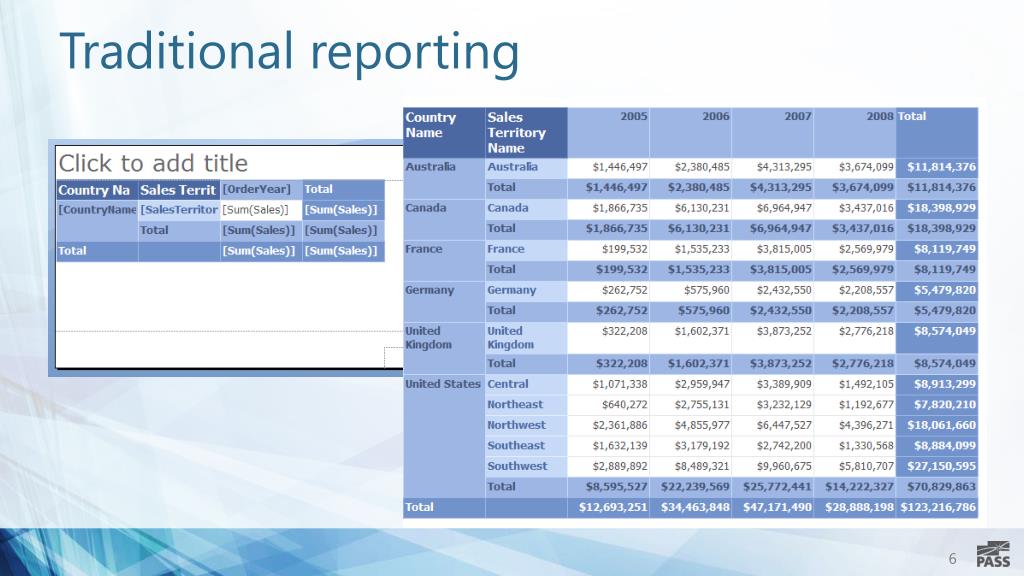This screenshot has height=576, width=1024.
Task: Click the value $70,829,863 United States total
Action: [937, 487]
